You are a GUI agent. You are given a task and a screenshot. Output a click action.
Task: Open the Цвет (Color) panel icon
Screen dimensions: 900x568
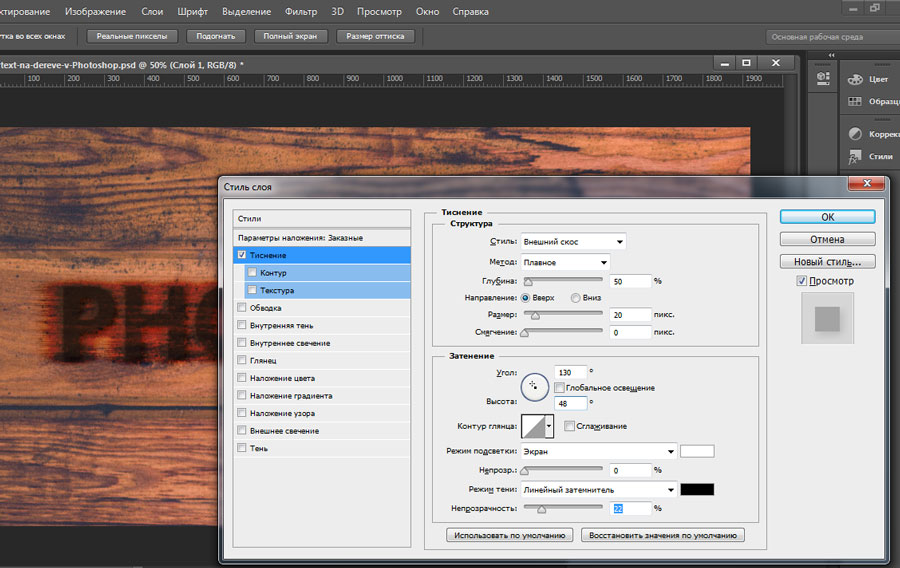pyautogui.click(x=855, y=79)
